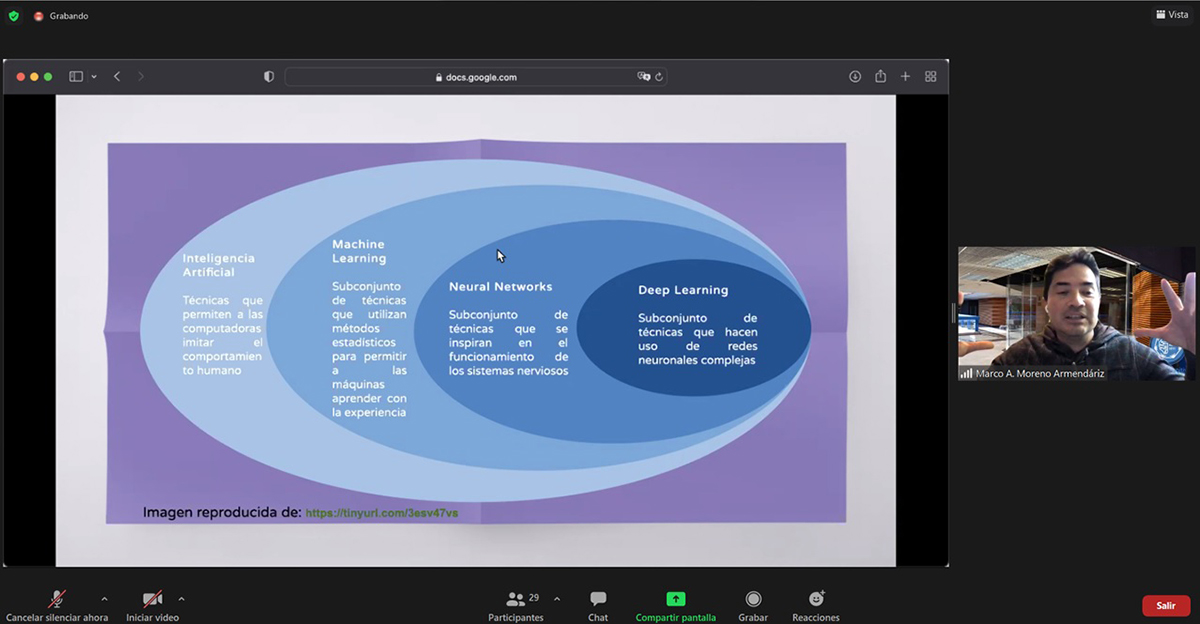Open the Chat panel
1200x624 pixels.
[598, 606]
